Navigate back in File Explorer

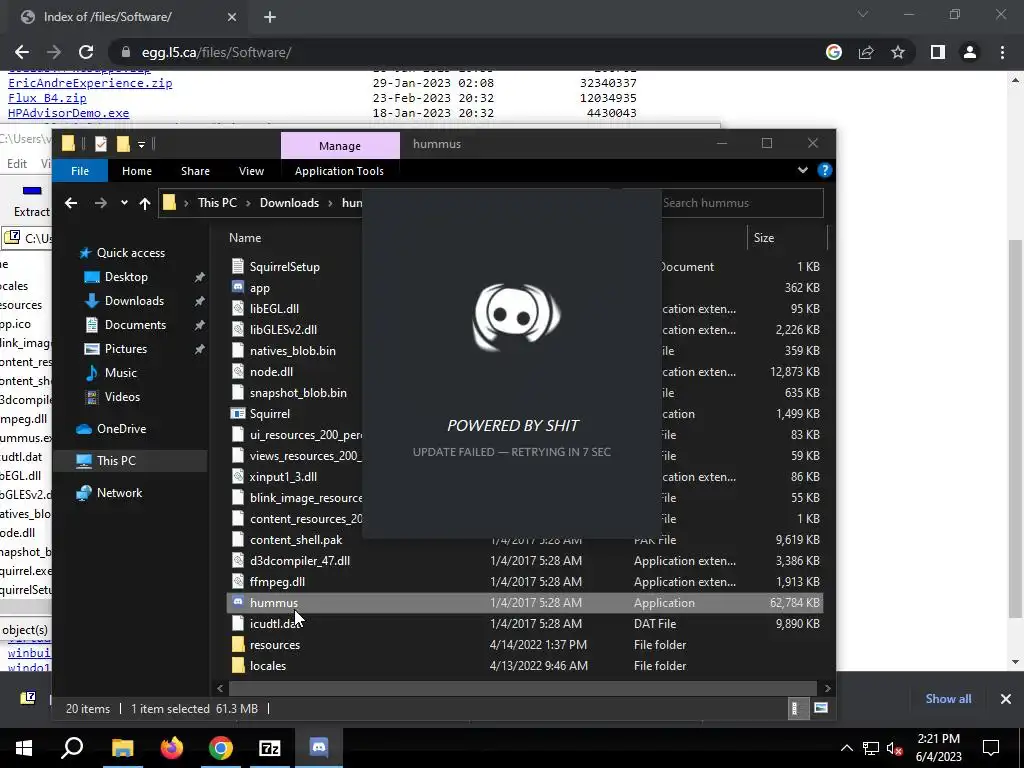pos(71,203)
